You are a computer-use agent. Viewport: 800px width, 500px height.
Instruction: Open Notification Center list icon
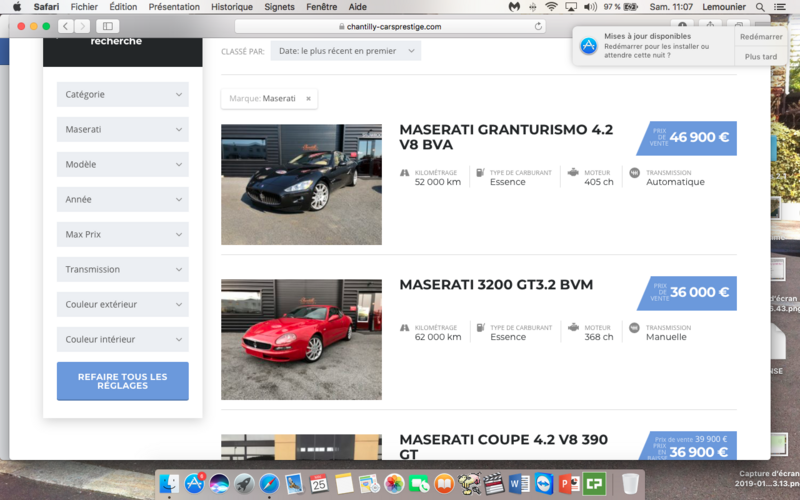pyautogui.click(x=780, y=7)
